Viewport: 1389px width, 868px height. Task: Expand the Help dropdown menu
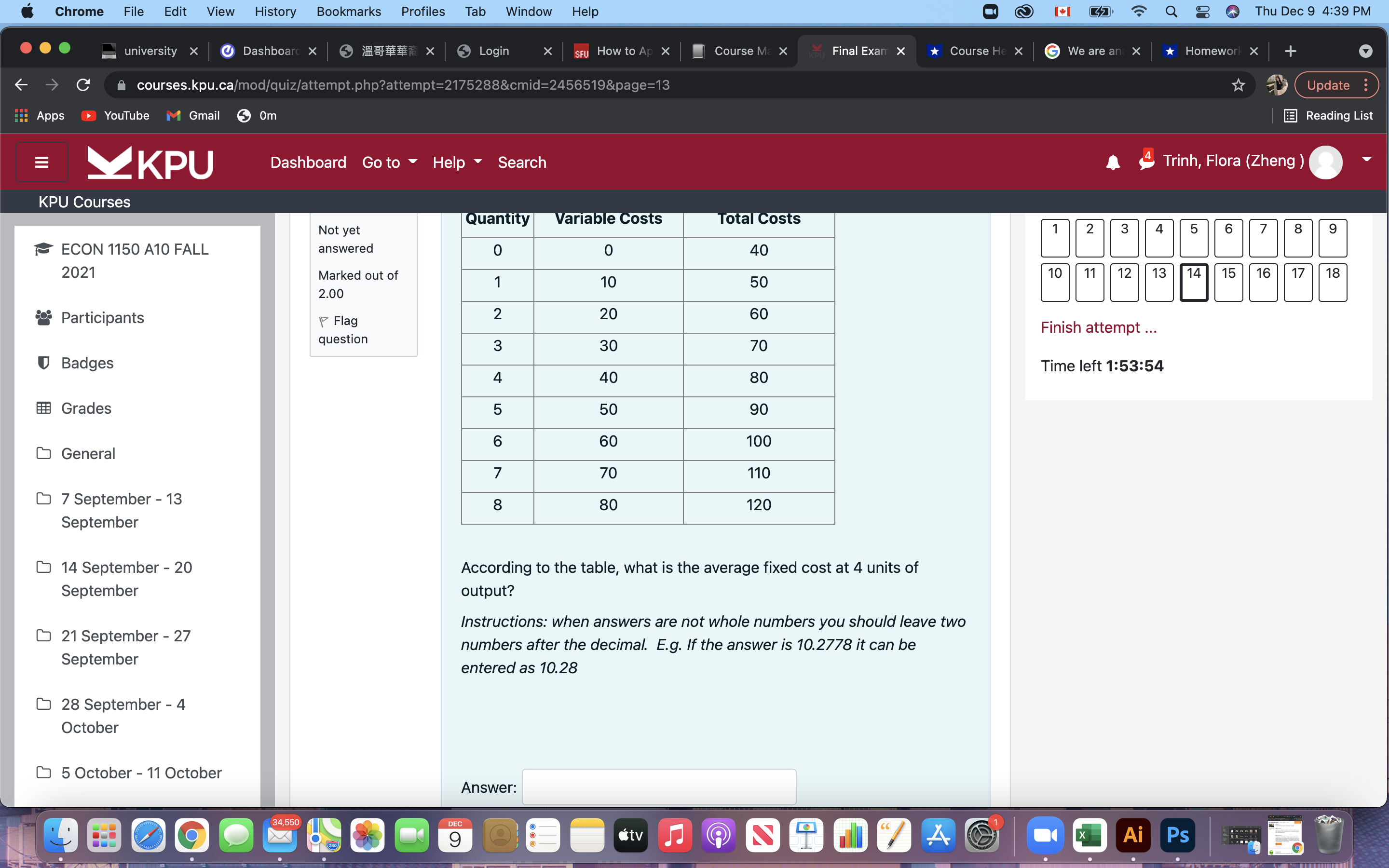tap(456, 163)
